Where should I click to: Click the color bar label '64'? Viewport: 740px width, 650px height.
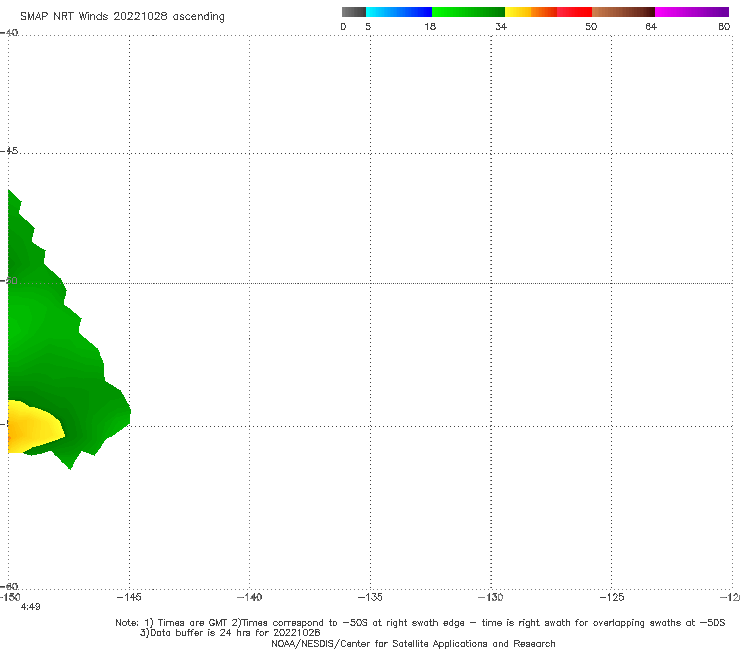tap(651, 26)
